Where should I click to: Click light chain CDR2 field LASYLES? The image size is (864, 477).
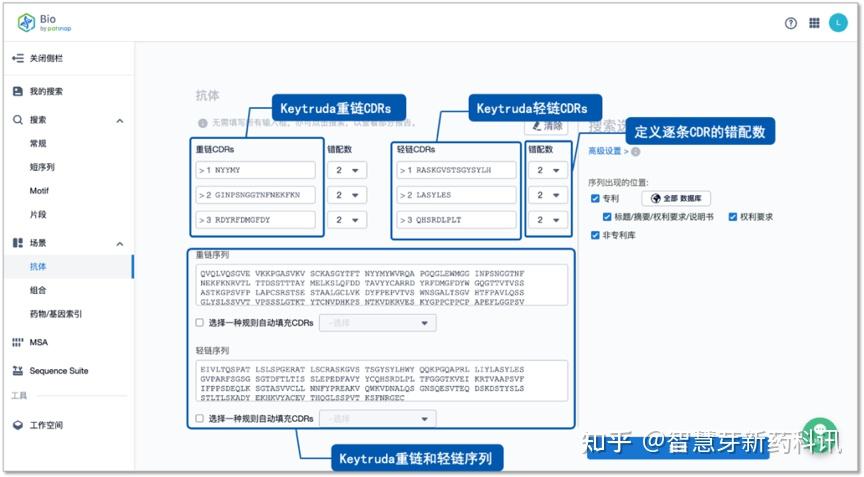tap(457, 195)
